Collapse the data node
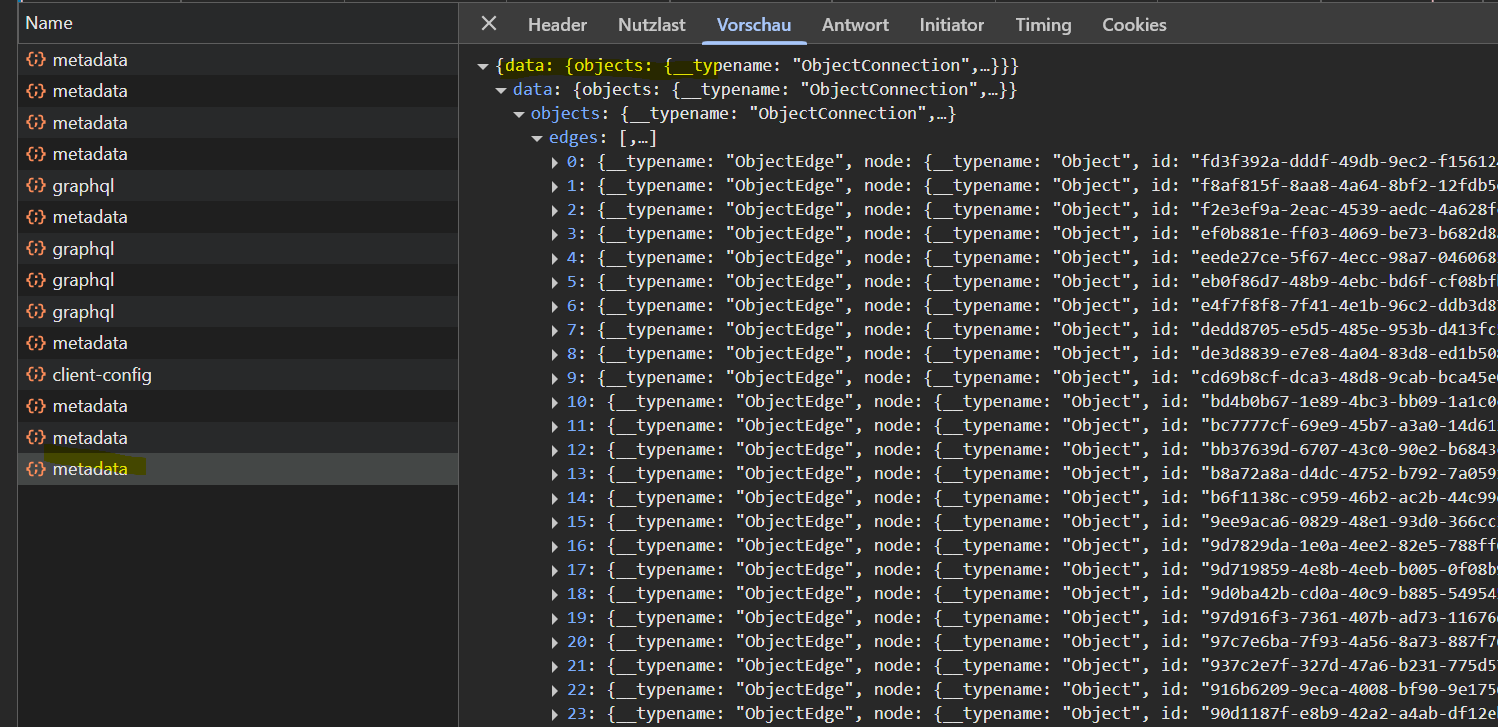Image resolution: width=1498 pixels, height=727 pixels. click(x=501, y=90)
